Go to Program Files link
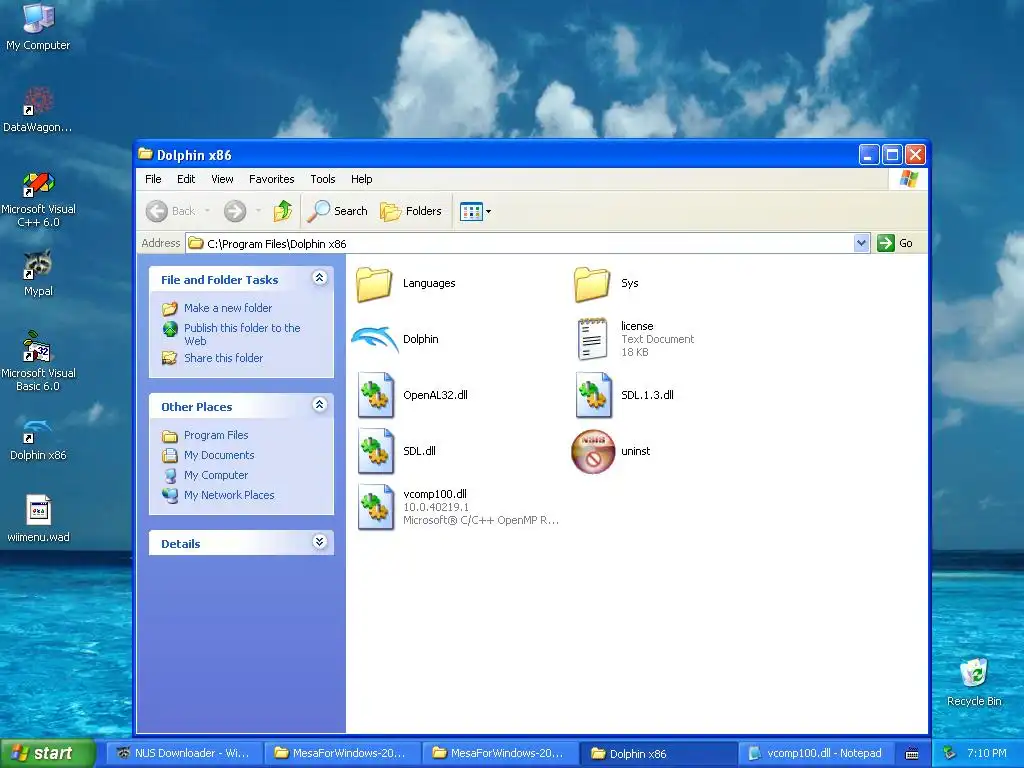 tap(216, 435)
